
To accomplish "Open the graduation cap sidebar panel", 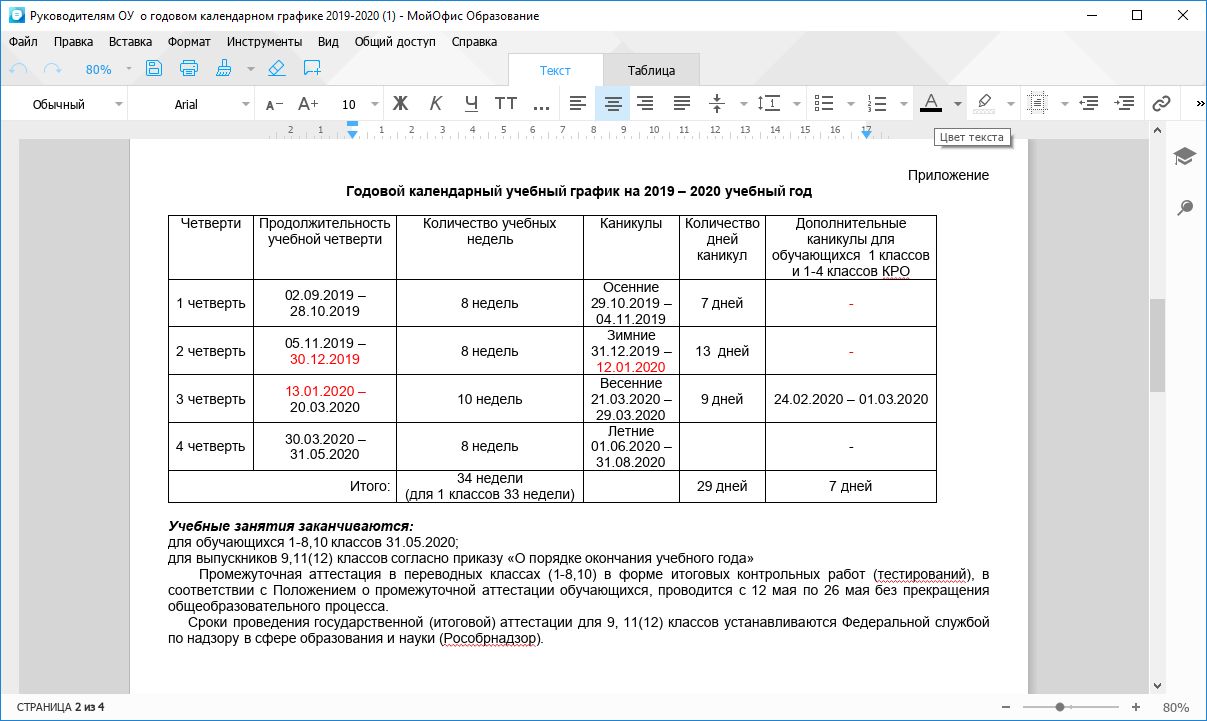I will (x=1184, y=157).
